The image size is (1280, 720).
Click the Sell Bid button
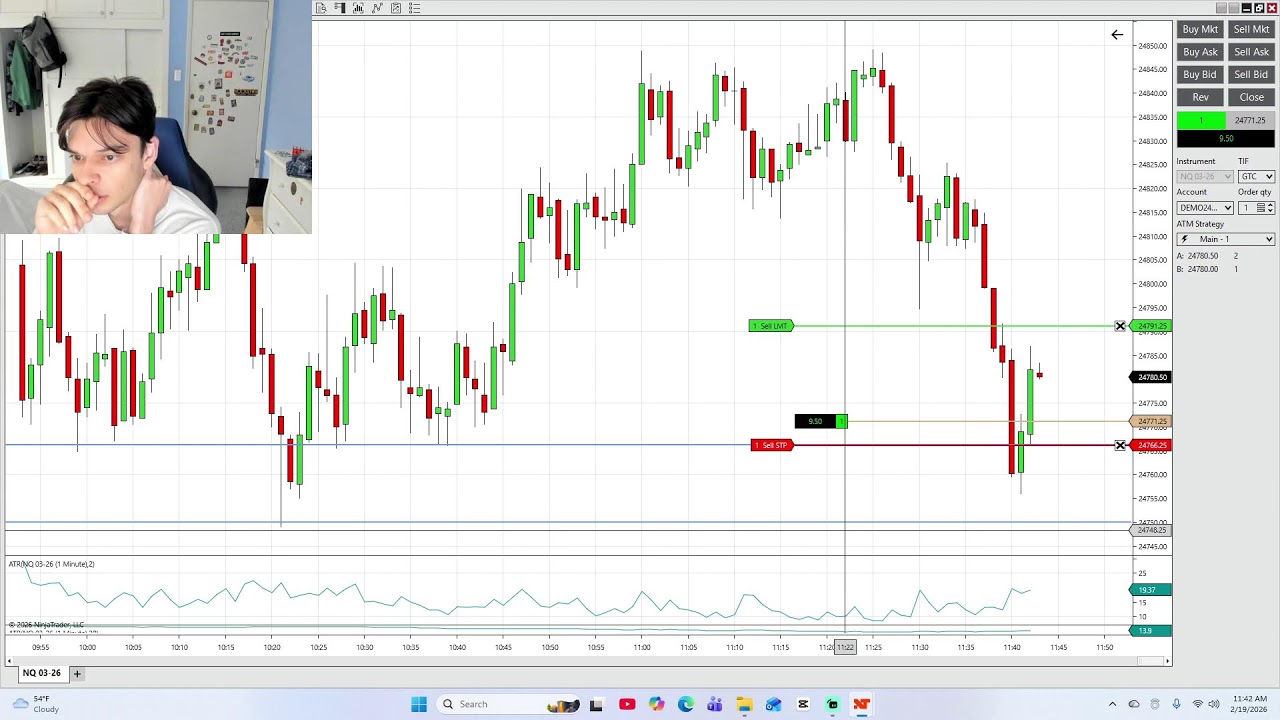(1251, 75)
